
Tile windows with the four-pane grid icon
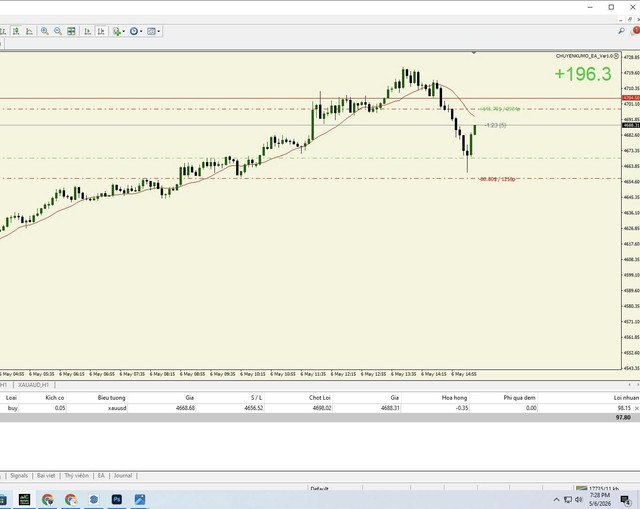[71, 31]
